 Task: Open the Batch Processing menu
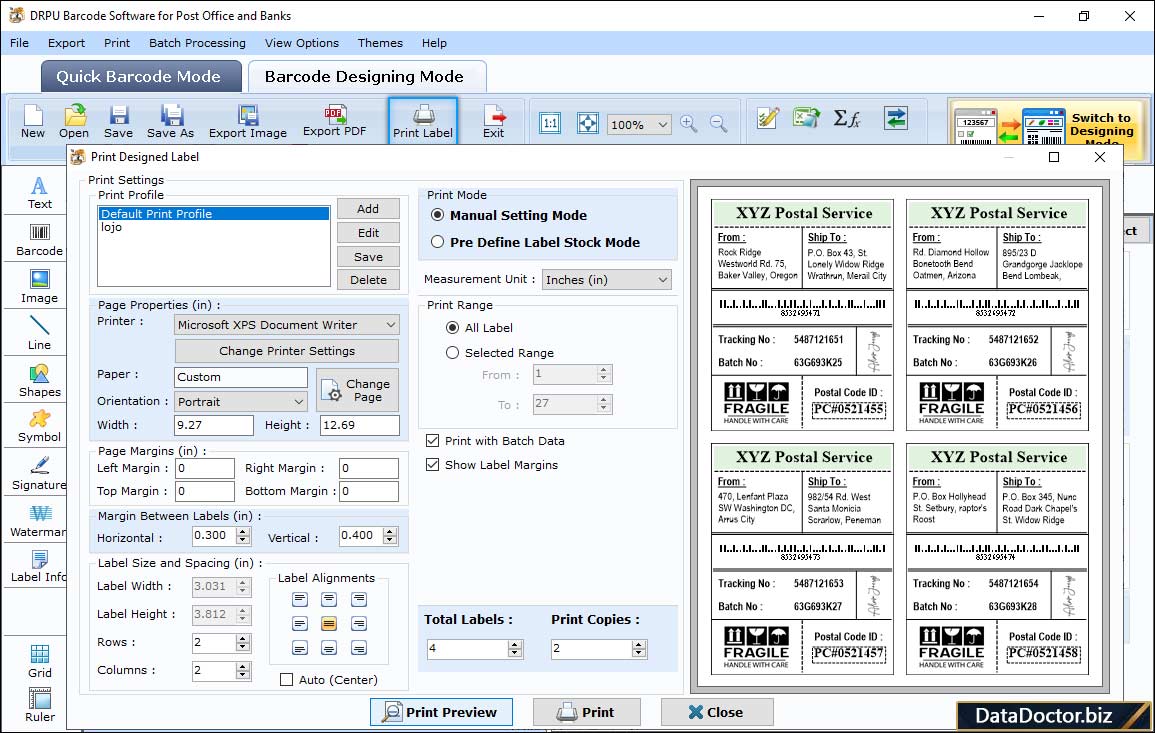pyautogui.click(x=197, y=43)
